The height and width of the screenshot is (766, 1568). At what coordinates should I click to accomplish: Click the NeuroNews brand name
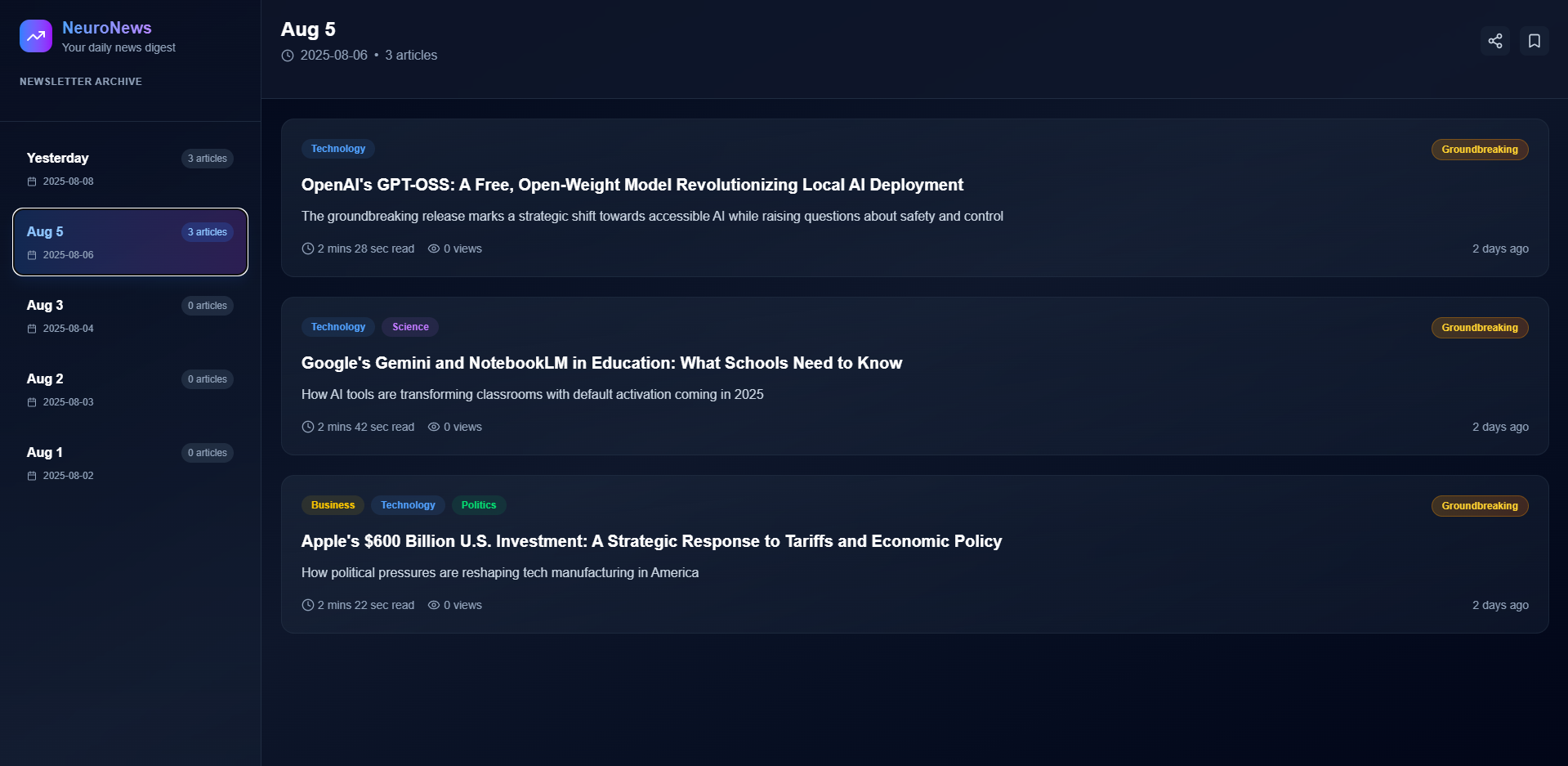point(107,28)
